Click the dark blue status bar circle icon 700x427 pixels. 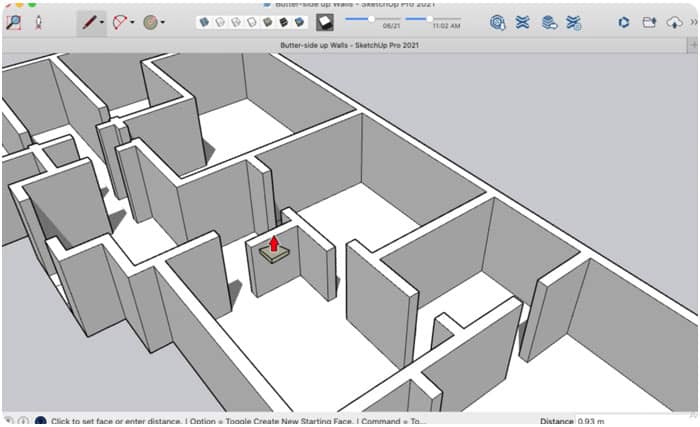(x=41, y=421)
